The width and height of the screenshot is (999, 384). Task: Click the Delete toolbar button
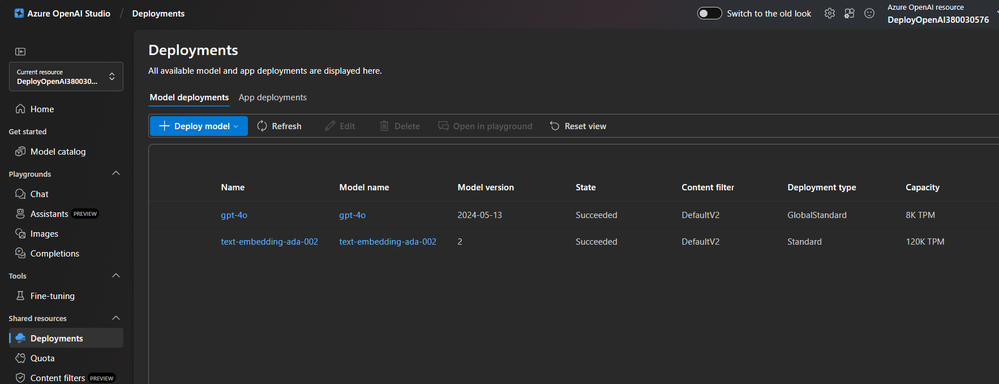click(400, 126)
